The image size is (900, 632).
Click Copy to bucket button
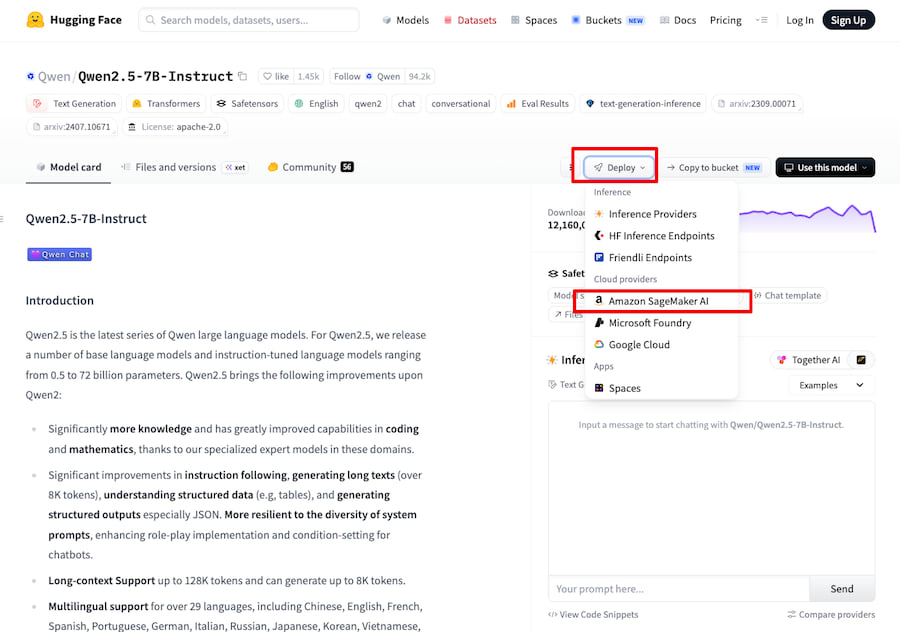713,168
